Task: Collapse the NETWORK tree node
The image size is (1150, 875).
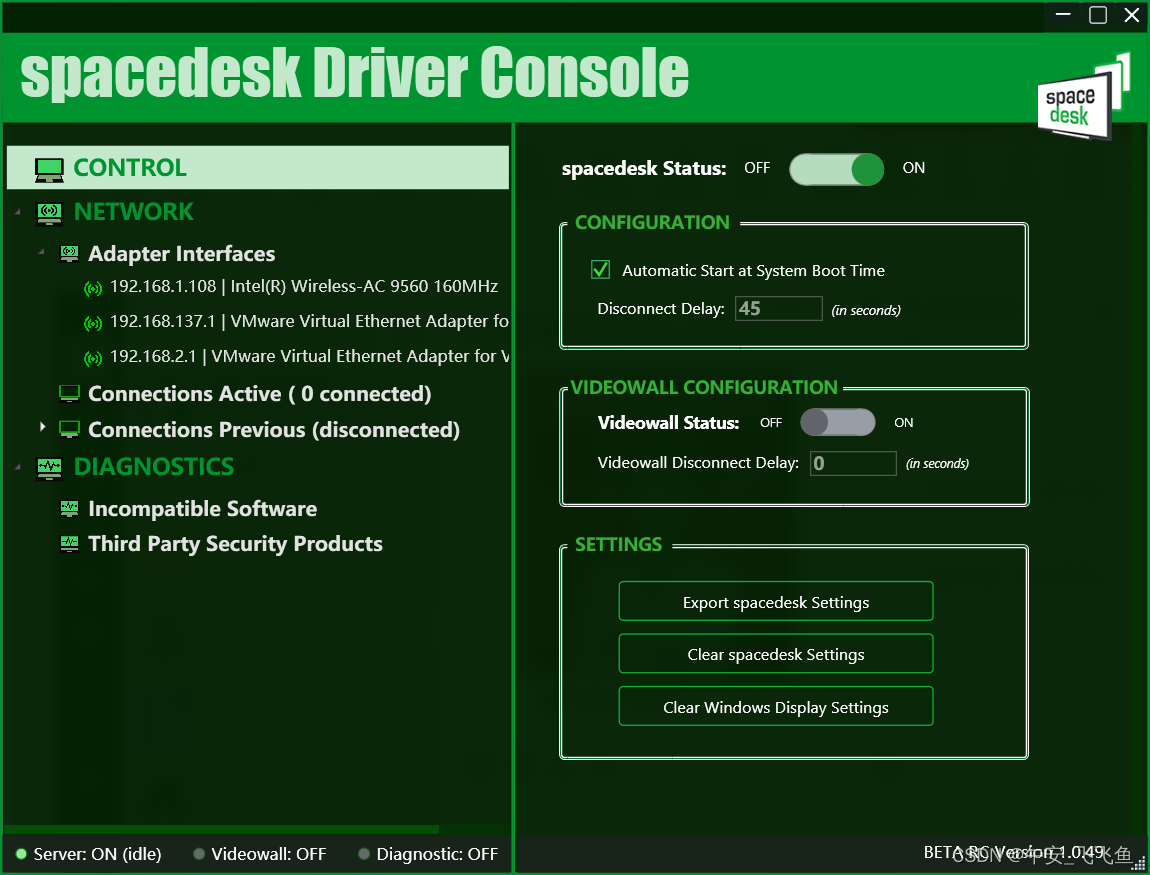Action: 18,213
